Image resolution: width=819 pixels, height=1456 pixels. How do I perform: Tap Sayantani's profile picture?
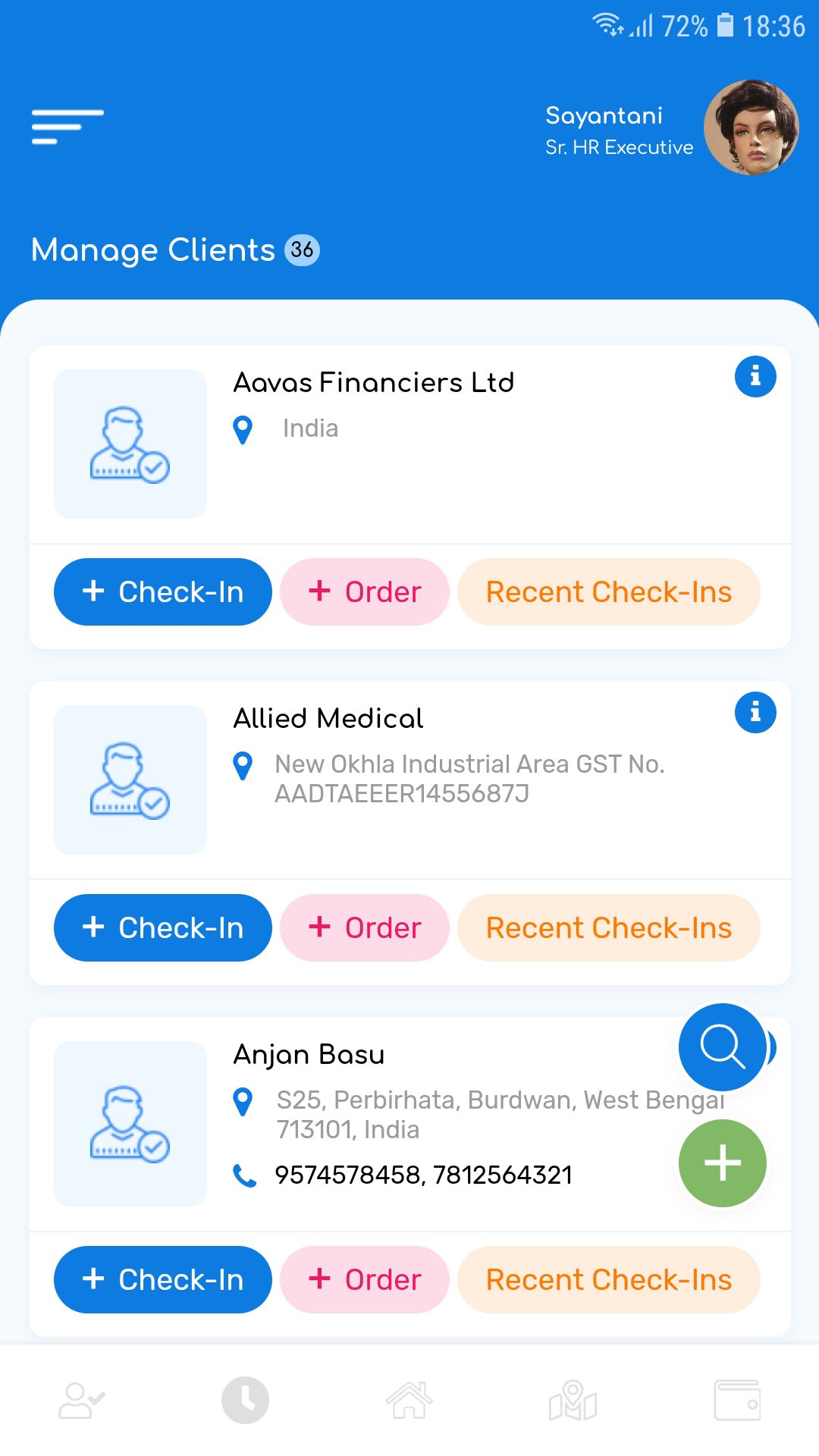pos(751,127)
